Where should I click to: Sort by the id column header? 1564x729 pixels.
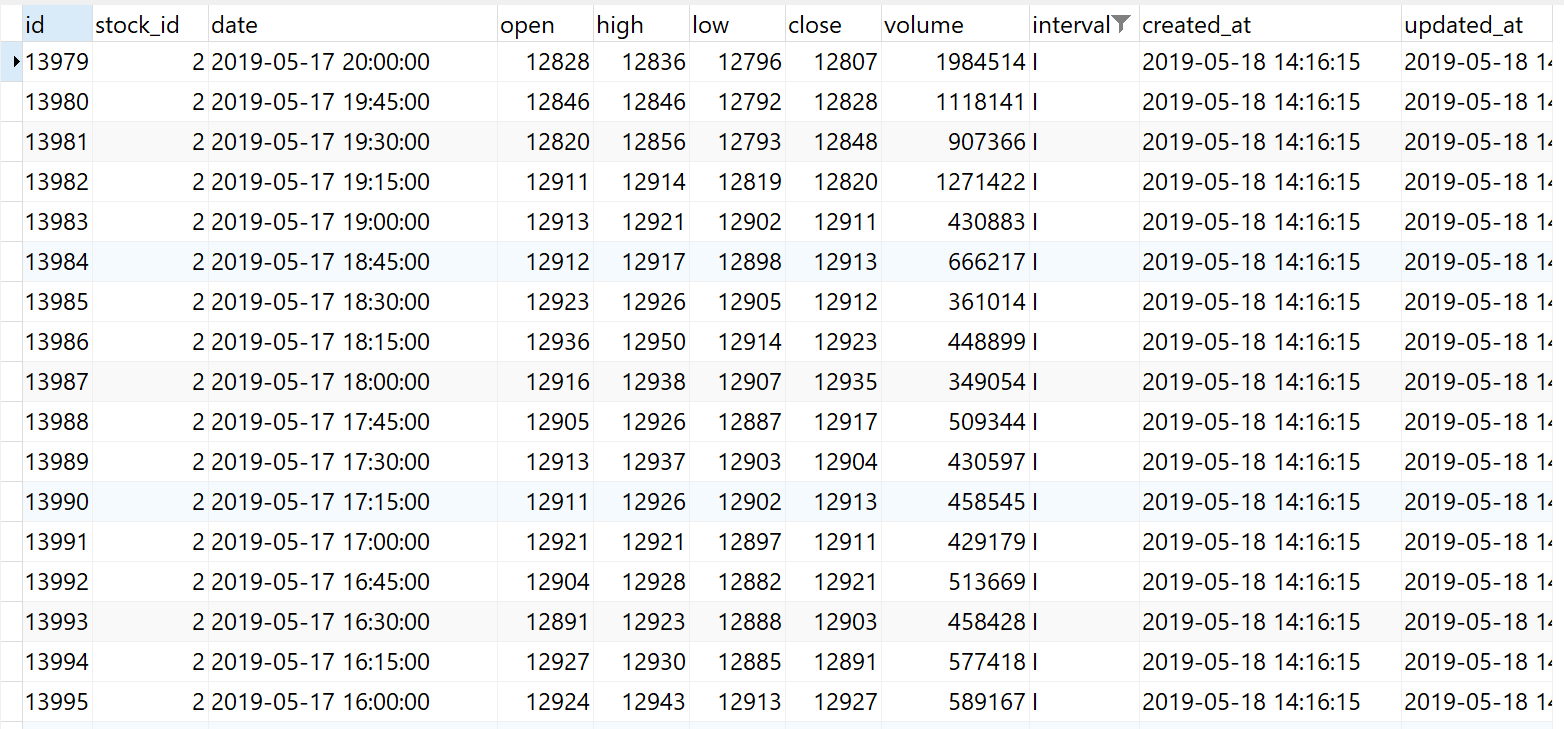[57, 25]
